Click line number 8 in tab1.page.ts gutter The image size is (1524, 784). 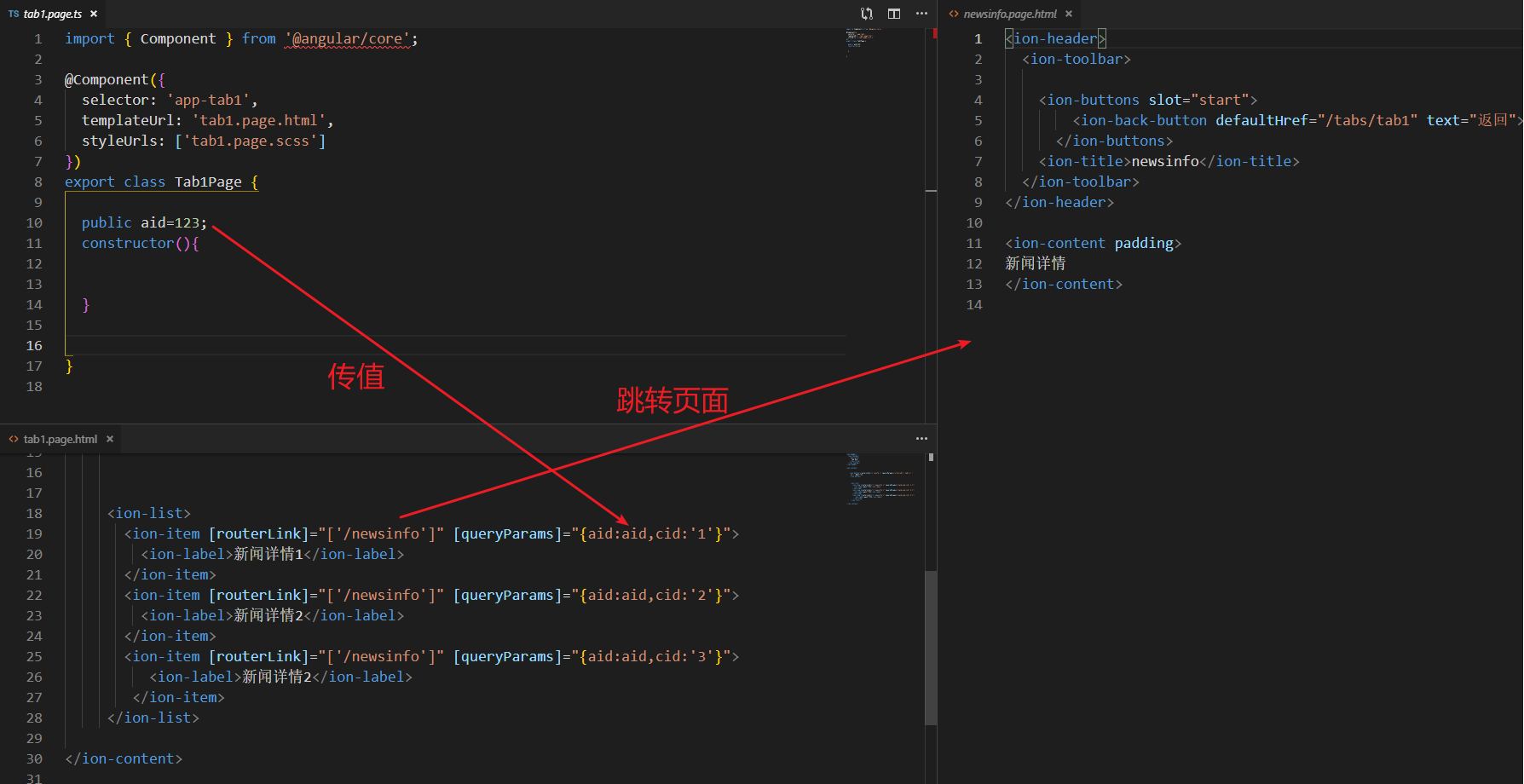[x=38, y=182]
